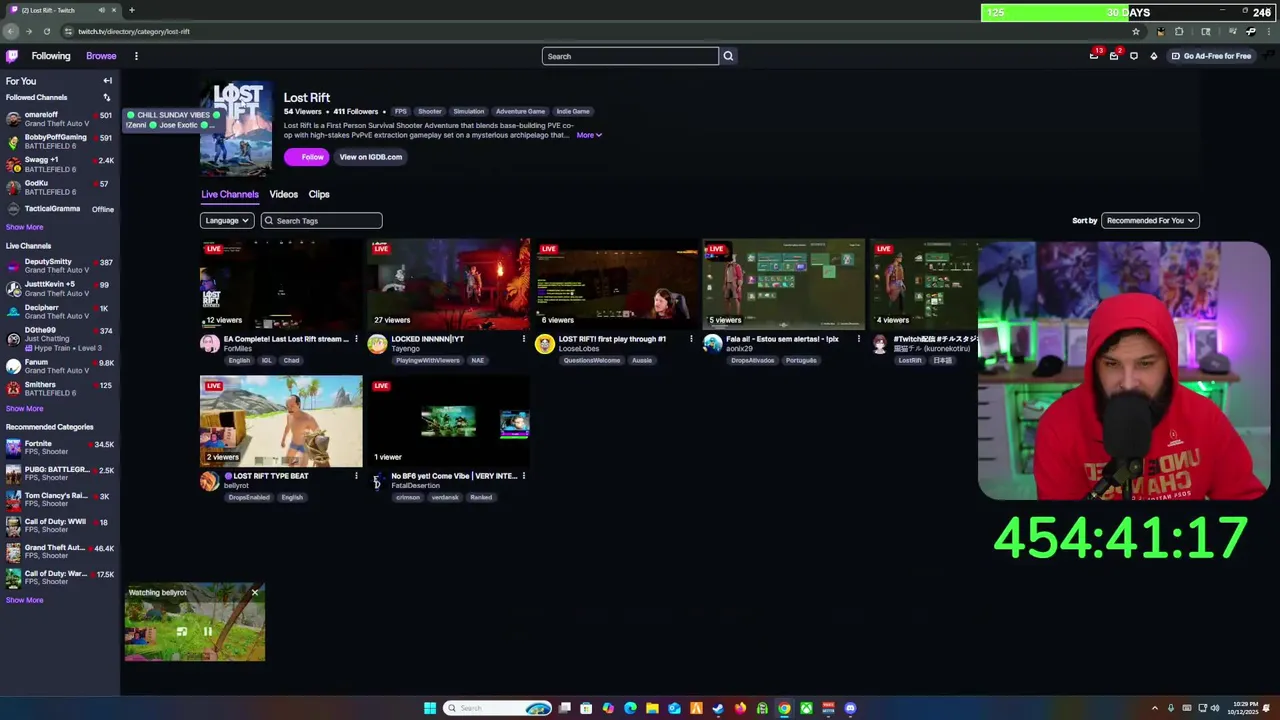1280x720 pixels.
Task: Click the Search Tags input field
Action: 322,220
